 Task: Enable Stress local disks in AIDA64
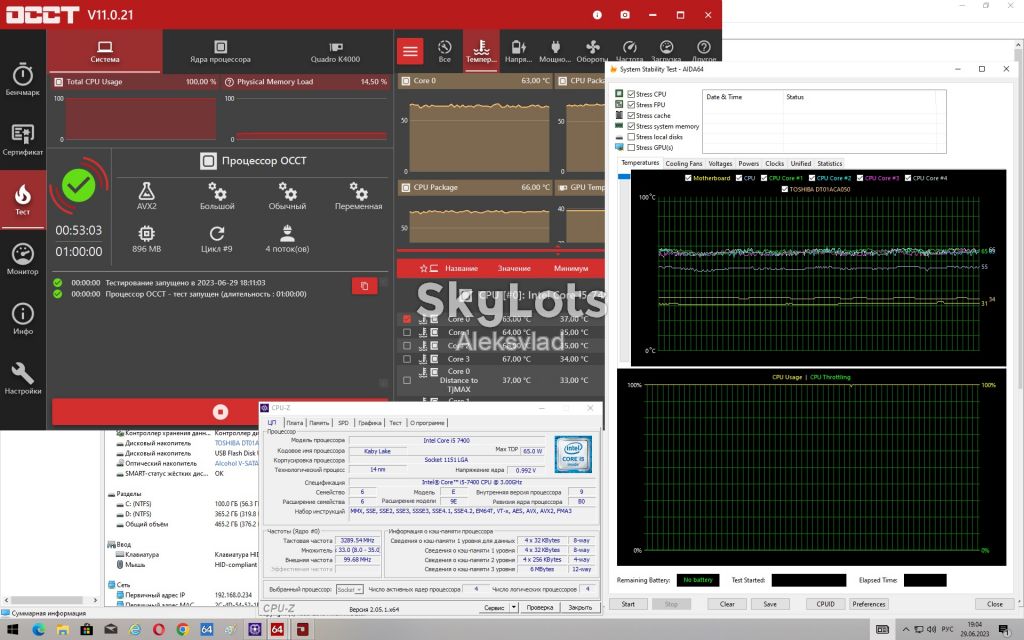pyautogui.click(x=631, y=137)
